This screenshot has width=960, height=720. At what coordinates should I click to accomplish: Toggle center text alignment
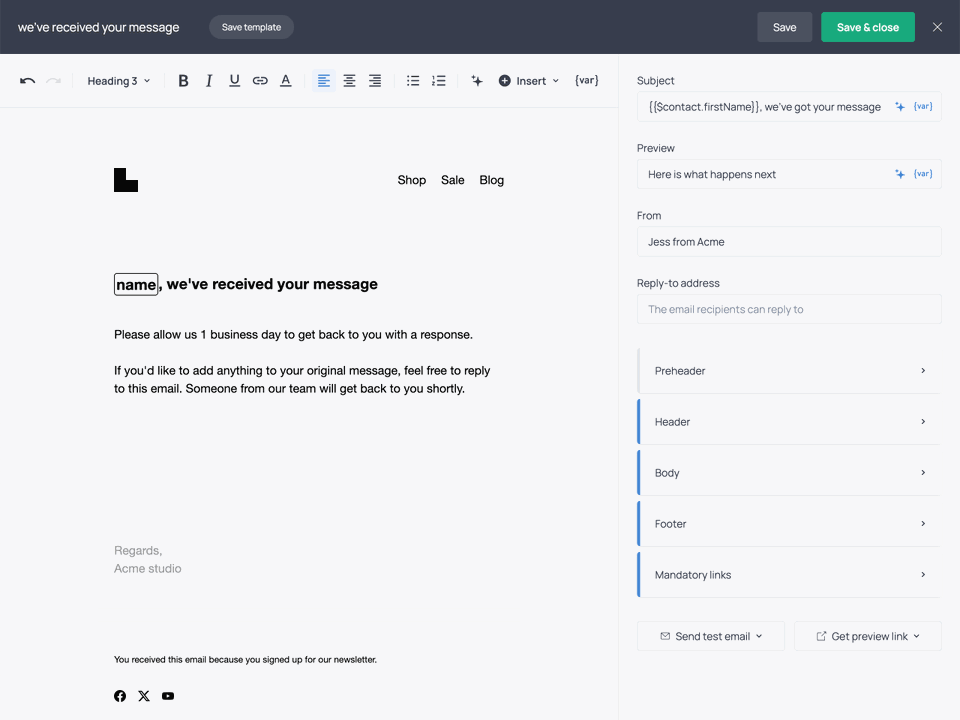point(348,80)
